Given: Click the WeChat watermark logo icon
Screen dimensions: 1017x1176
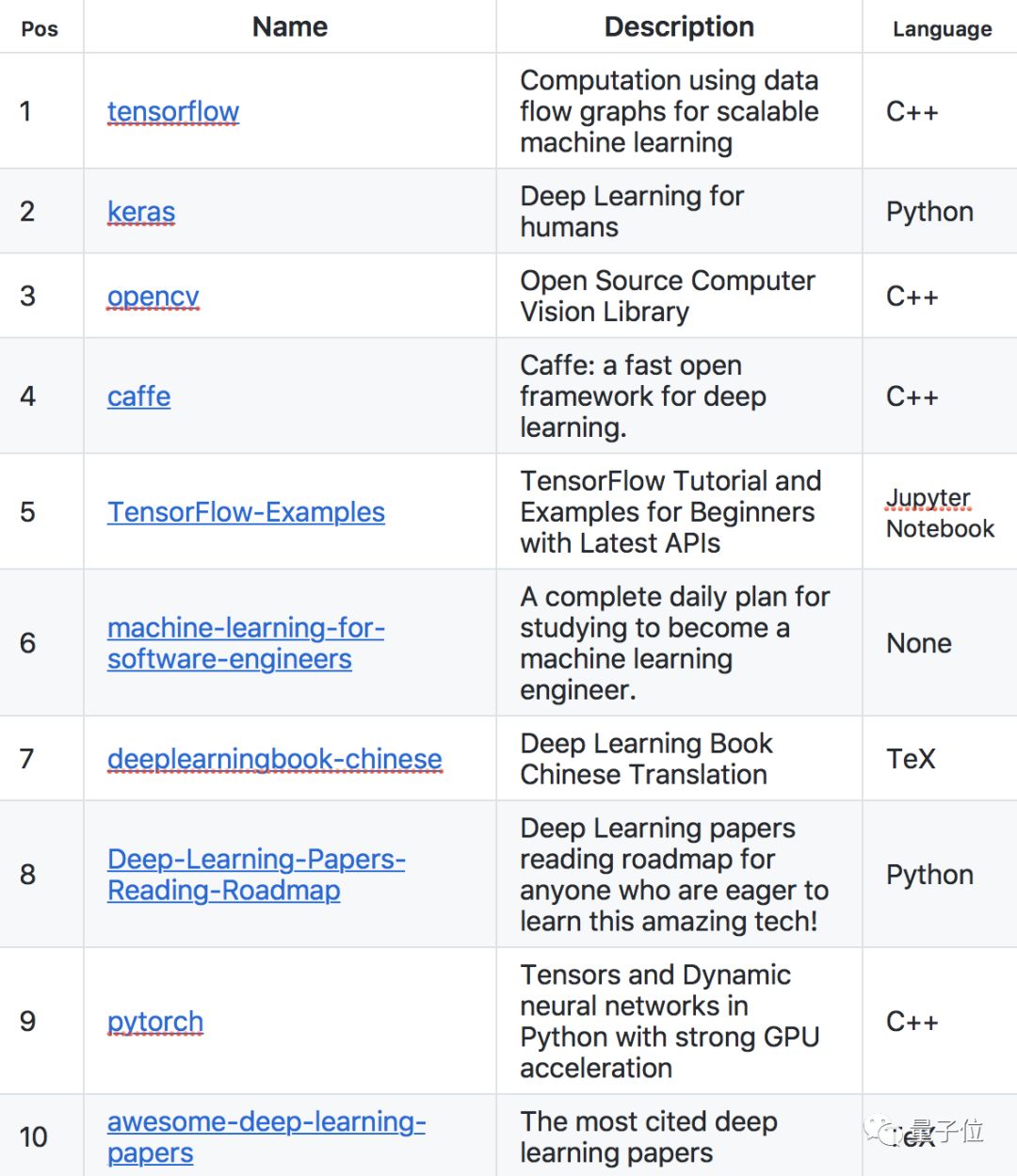Looking at the screenshot, I should pos(882,1128).
